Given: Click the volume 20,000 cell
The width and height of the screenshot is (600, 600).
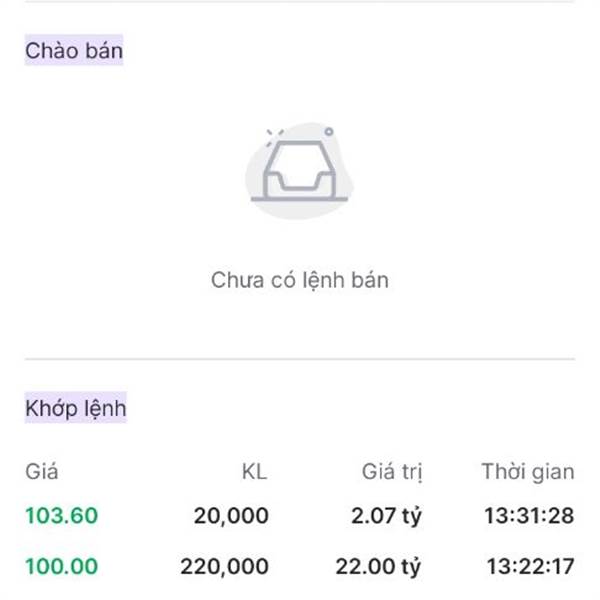Looking at the screenshot, I should point(231,516).
